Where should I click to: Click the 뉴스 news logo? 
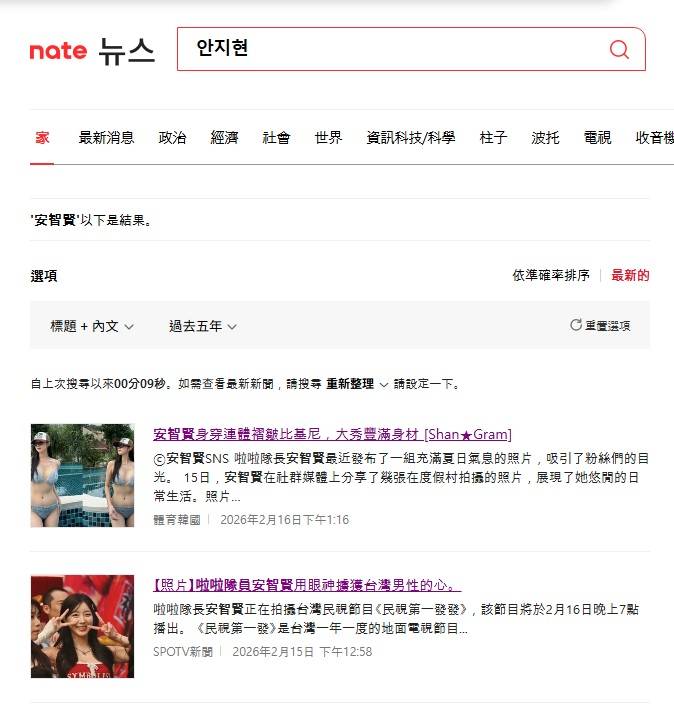click(x=126, y=51)
